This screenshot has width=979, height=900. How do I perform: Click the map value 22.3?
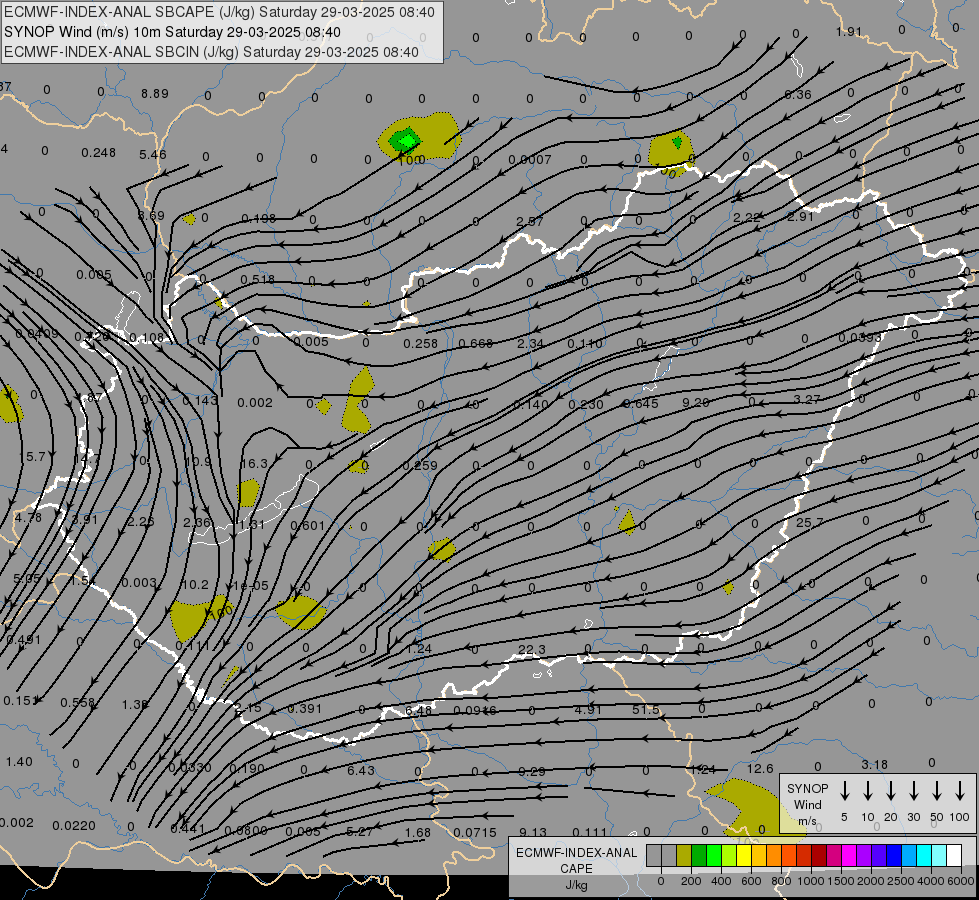(532, 650)
